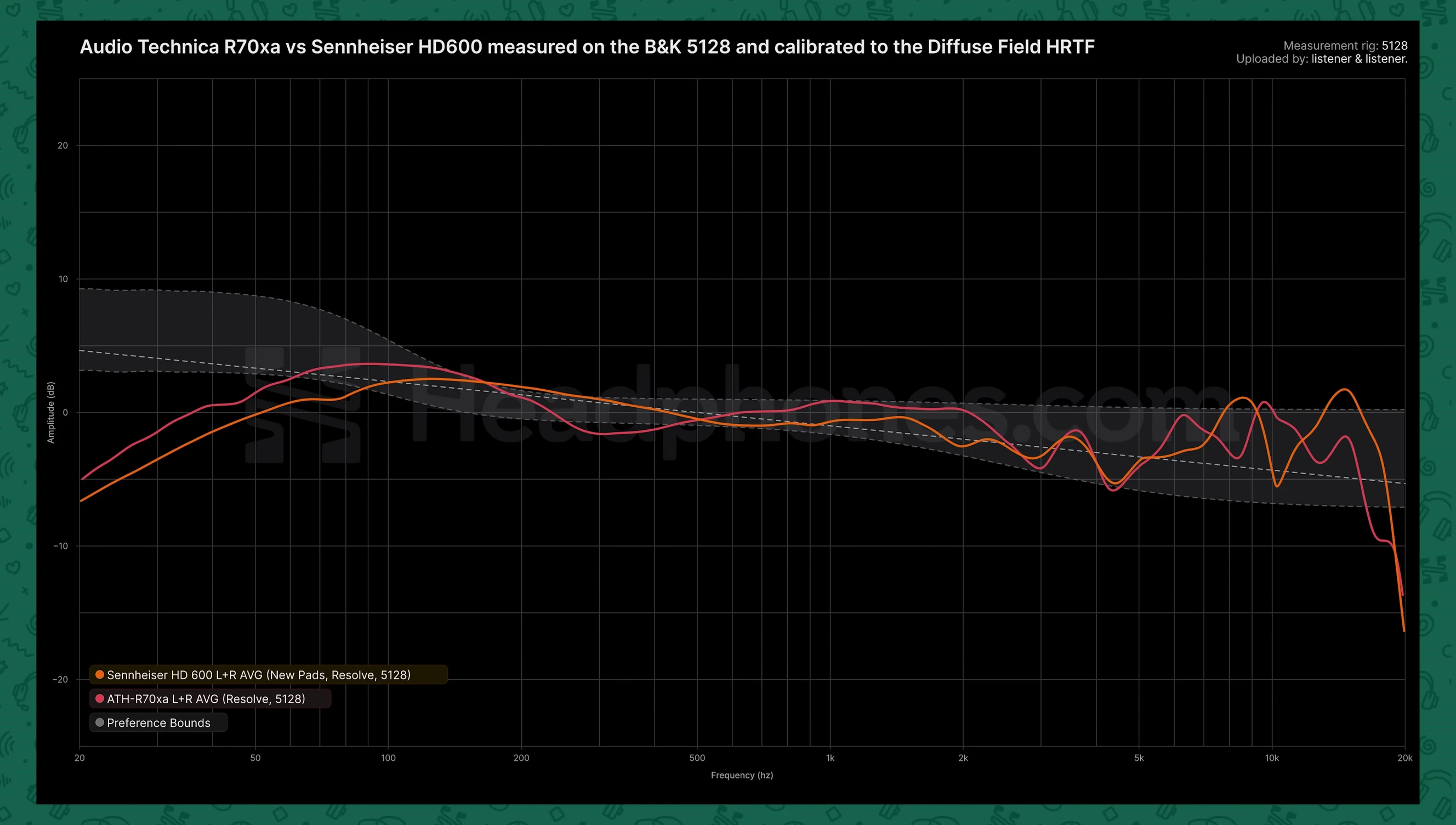1456x825 pixels.
Task: Click the '−20' amplitude axis tick
Action: (61, 679)
